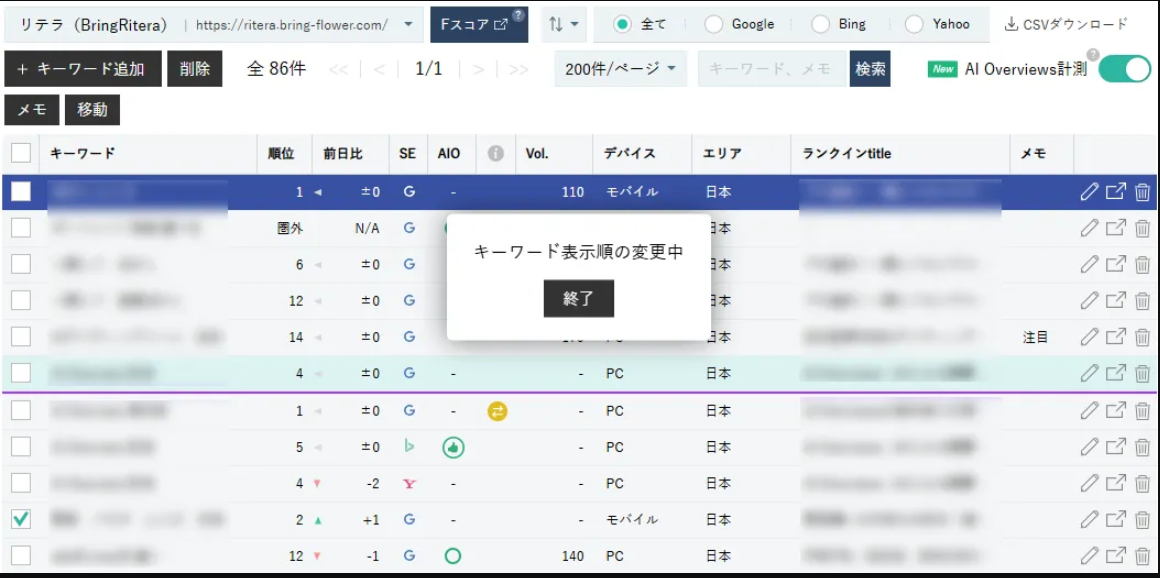Sort by the 順位 column header
Image resolution: width=1160 pixels, height=578 pixels.
click(281, 154)
